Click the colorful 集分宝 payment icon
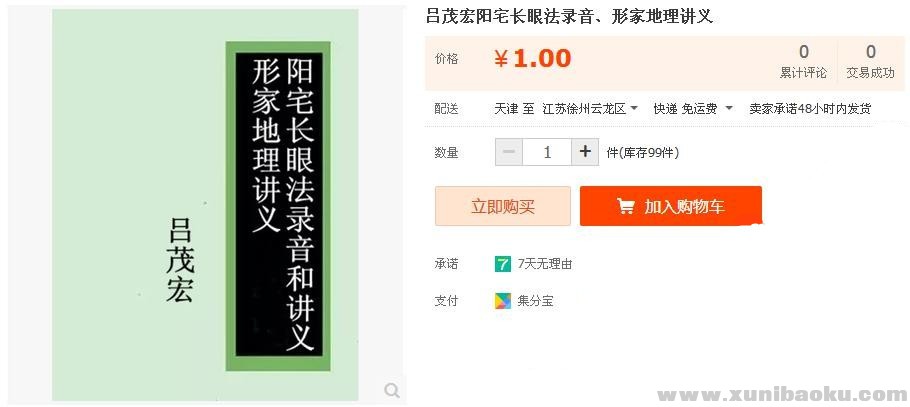Screen dimensions: 910x407 pyautogui.click(x=503, y=301)
